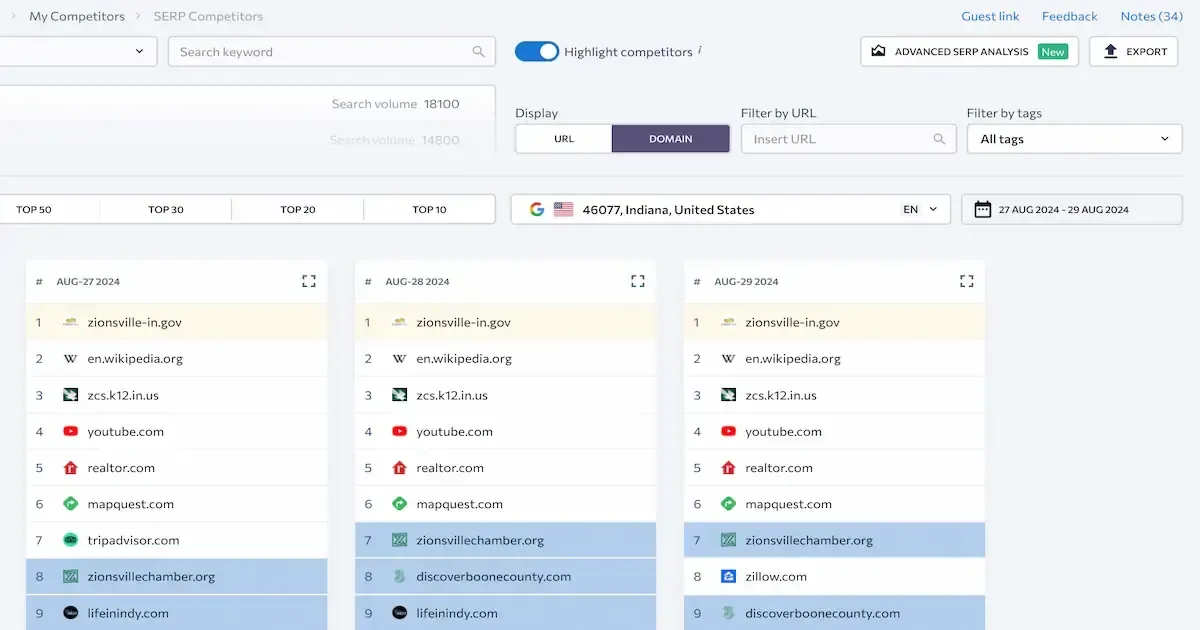Open the partially visible dropdown at top left

(x=78, y=52)
